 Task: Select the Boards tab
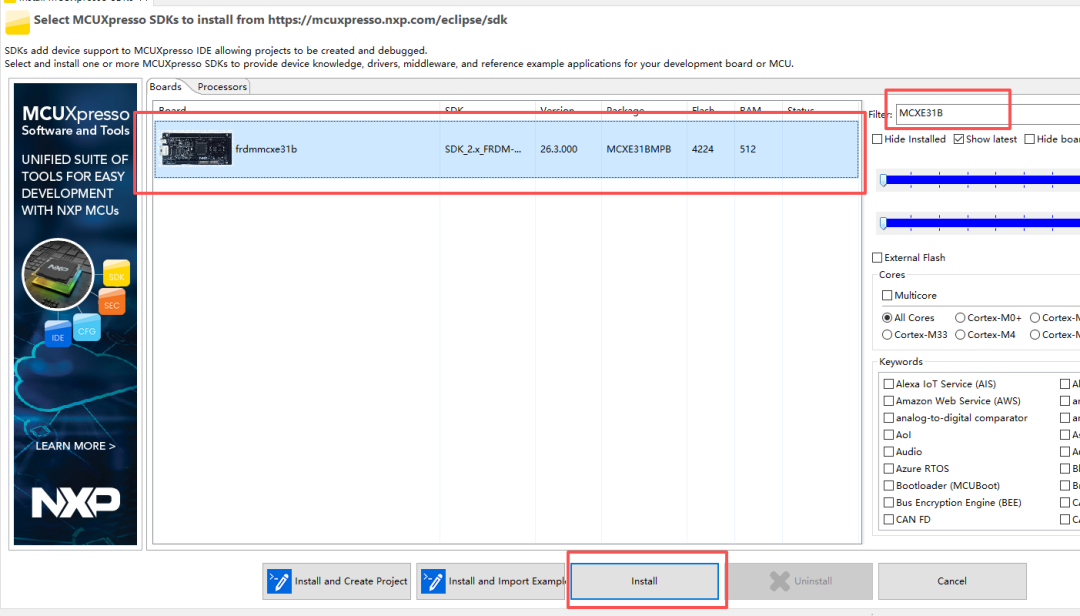point(165,86)
